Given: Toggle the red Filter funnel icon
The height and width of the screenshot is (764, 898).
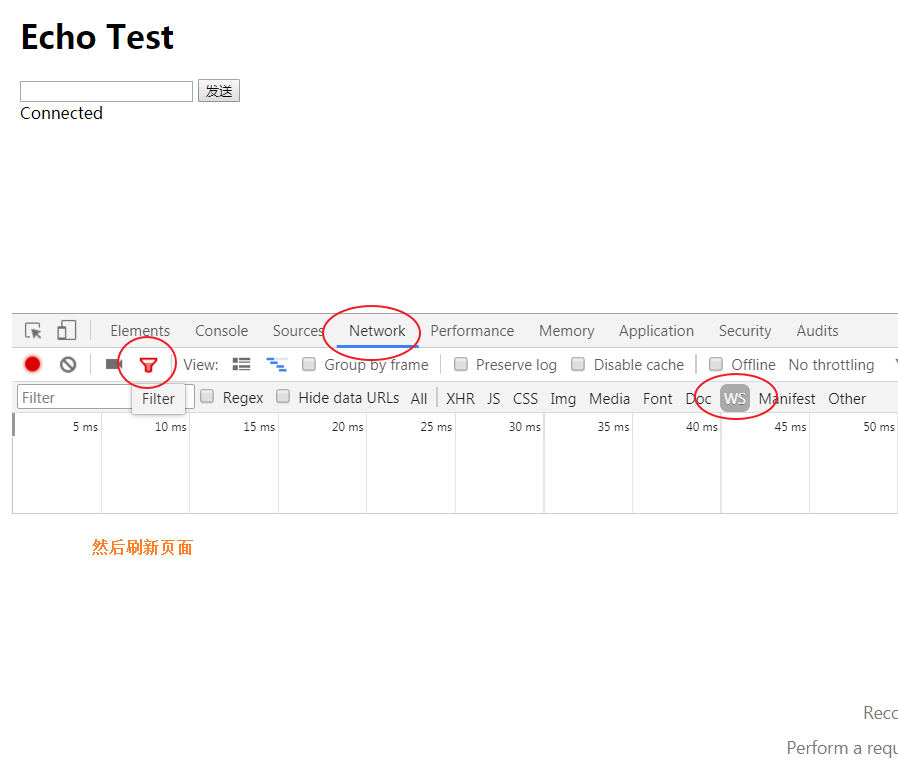Looking at the screenshot, I should (148, 365).
